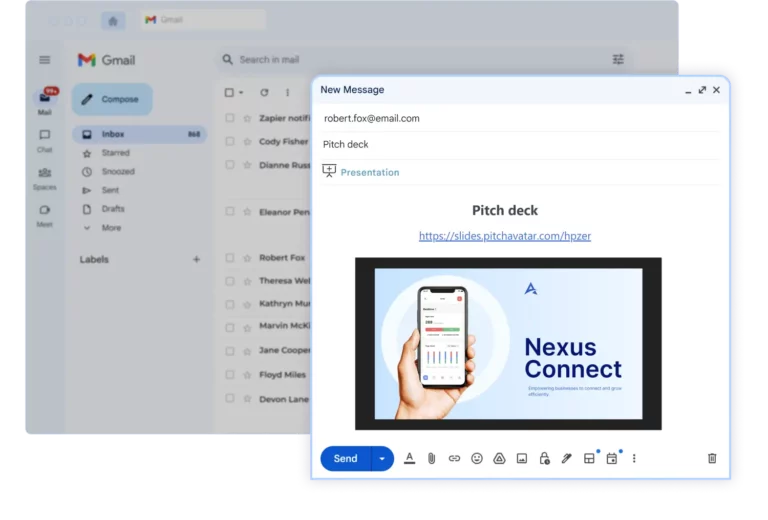Screen dimensions: 768x520
Task: Click the Gmail logo
Action: tap(106, 60)
